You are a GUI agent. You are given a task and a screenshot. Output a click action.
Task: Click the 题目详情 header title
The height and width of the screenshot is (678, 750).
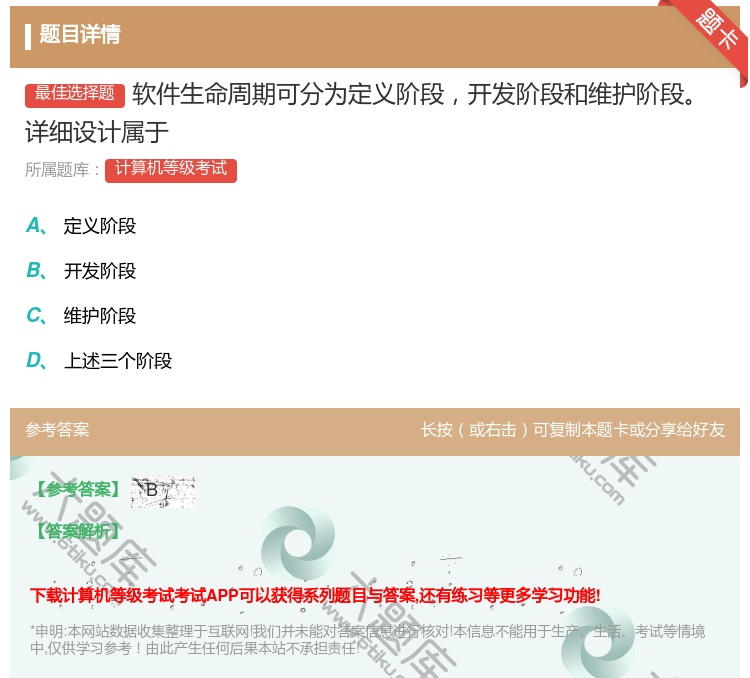pos(80,34)
